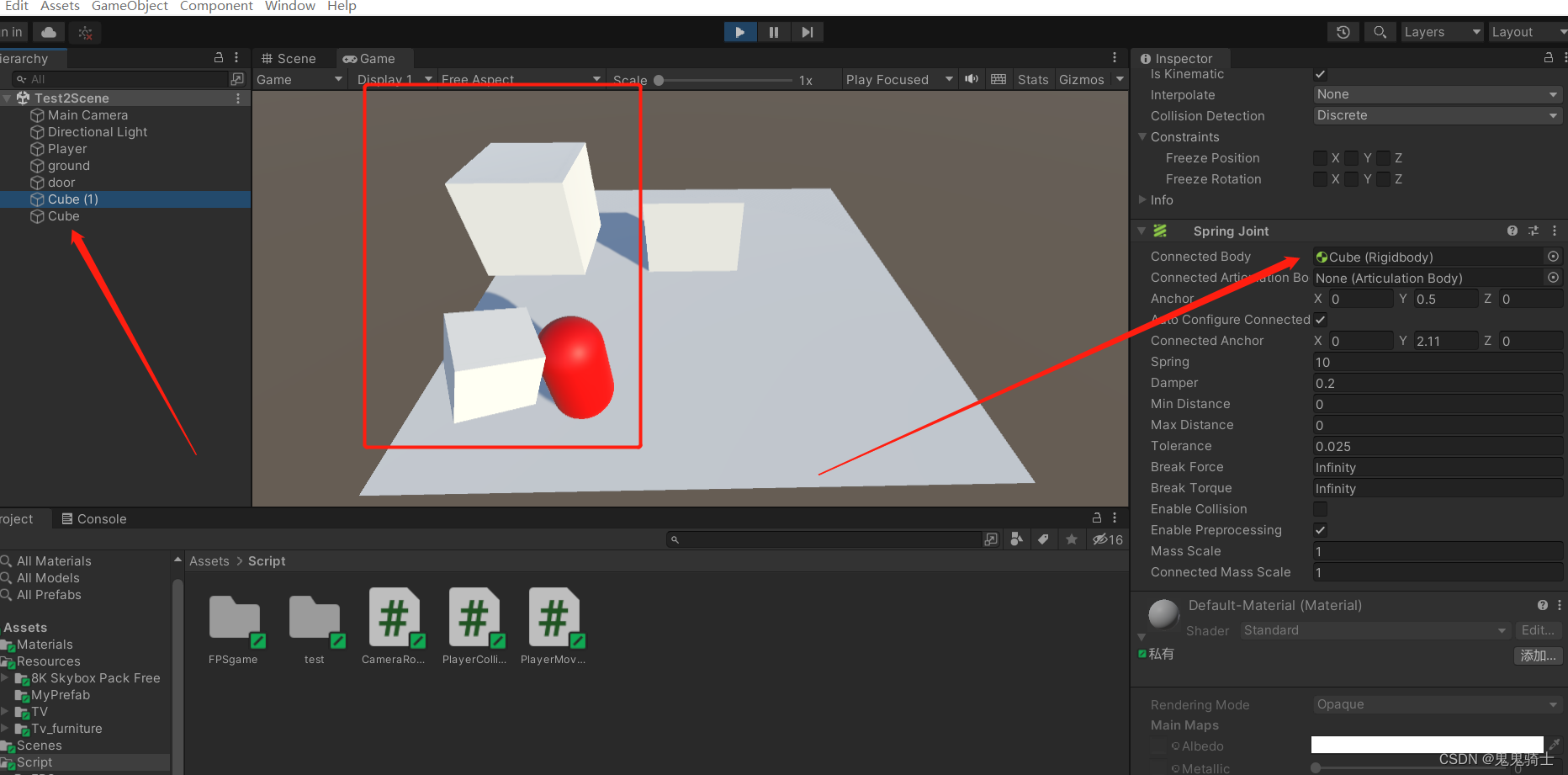1568x775 pixels.
Task: Click the Stats button in Game view
Action: tap(1033, 79)
